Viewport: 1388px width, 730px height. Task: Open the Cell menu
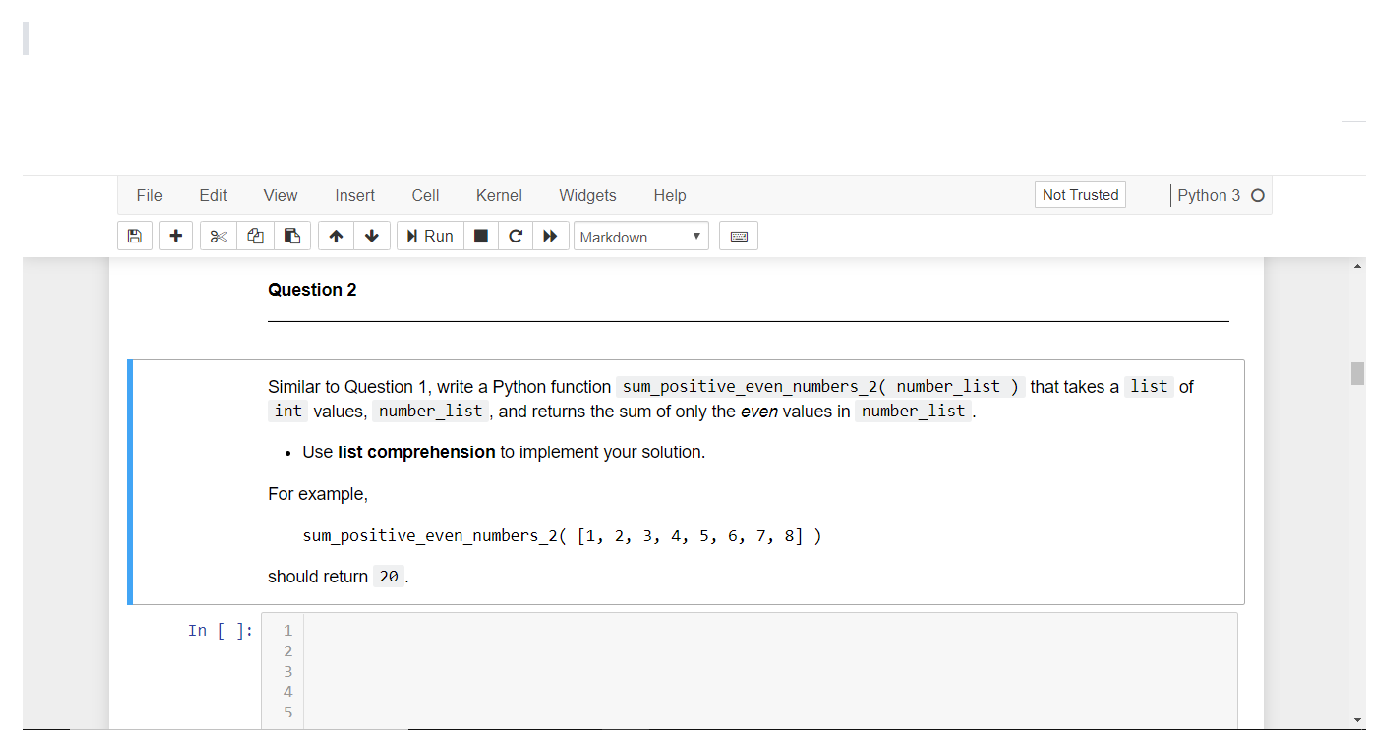(x=425, y=195)
